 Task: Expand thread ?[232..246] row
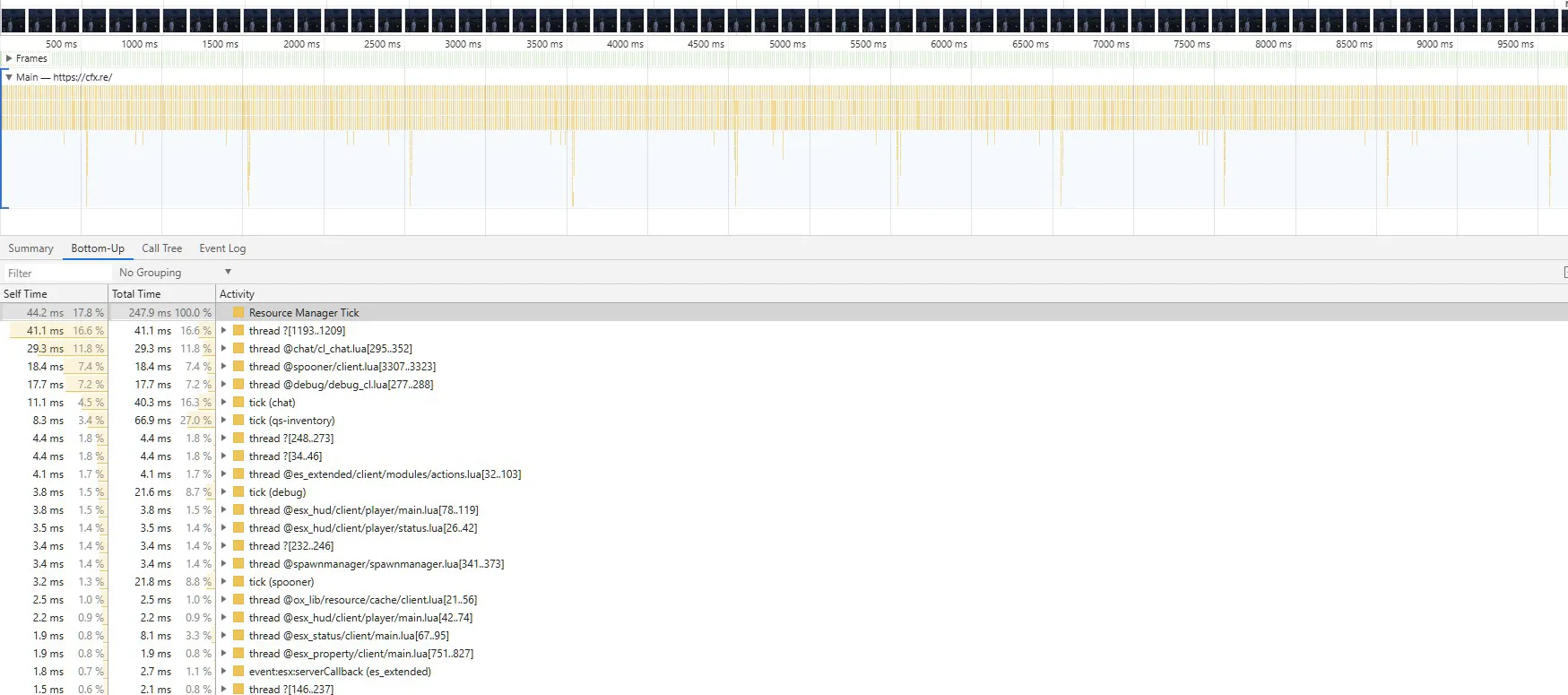[224, 546]
